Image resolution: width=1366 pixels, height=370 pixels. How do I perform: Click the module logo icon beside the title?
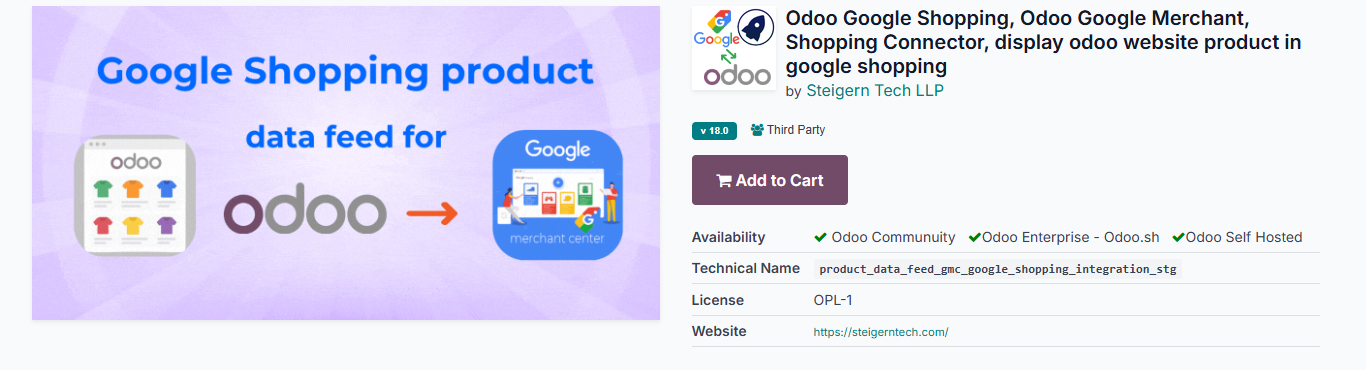tap(734, 49)
